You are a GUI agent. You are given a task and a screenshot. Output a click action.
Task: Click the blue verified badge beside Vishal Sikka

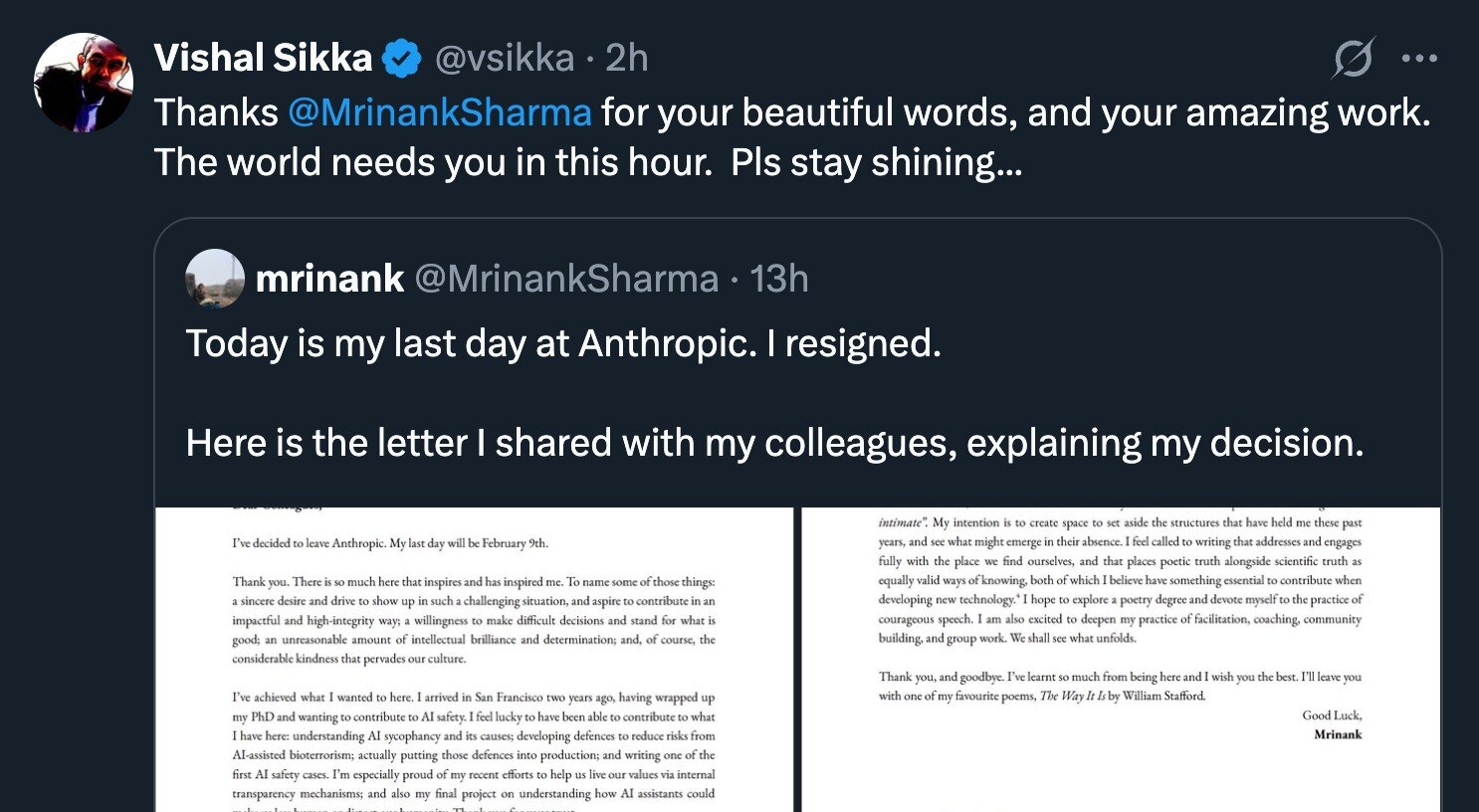tap(402, 59)
